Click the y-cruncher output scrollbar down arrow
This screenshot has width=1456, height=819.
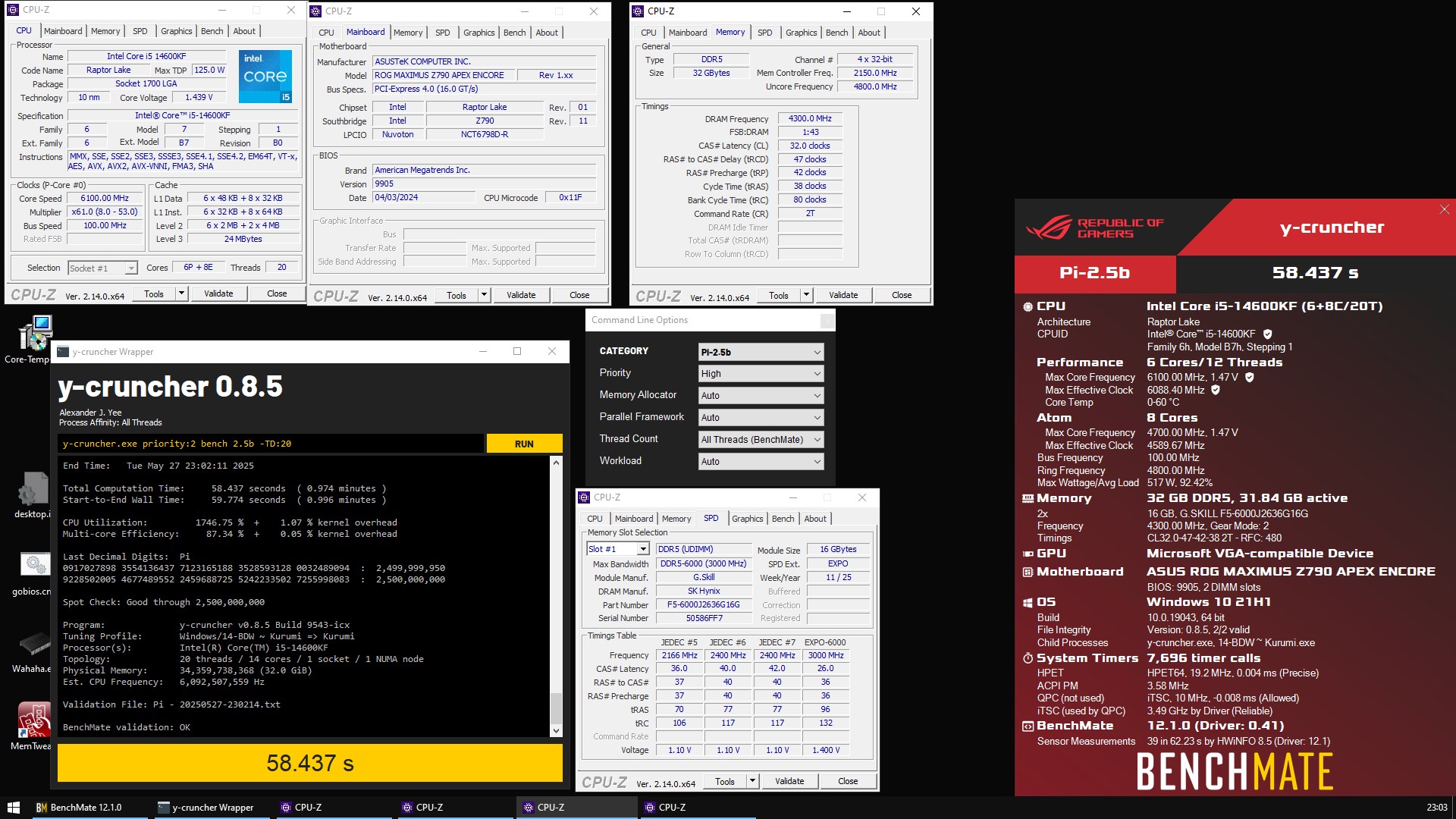pos(556,731)
